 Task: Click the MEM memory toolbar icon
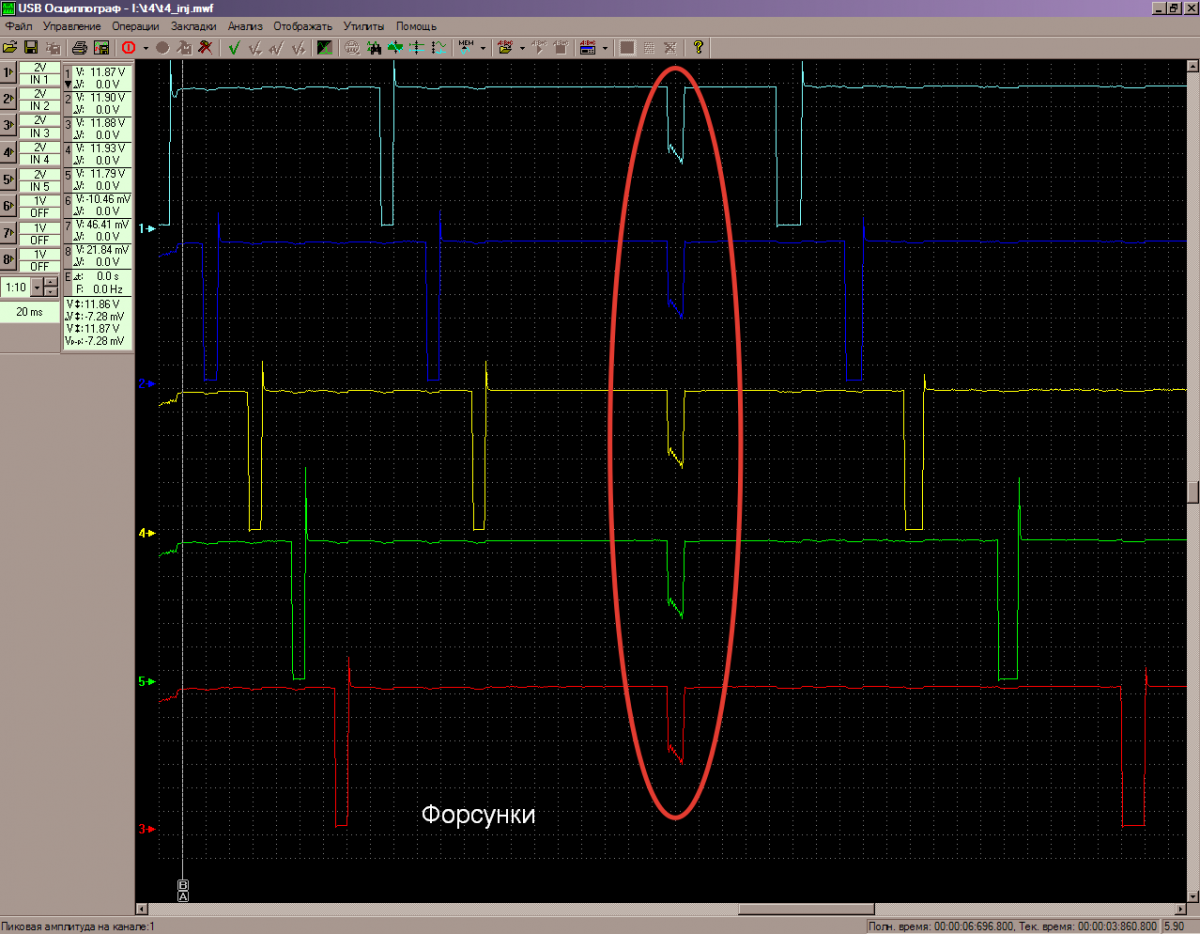click(x=465, y=47)
